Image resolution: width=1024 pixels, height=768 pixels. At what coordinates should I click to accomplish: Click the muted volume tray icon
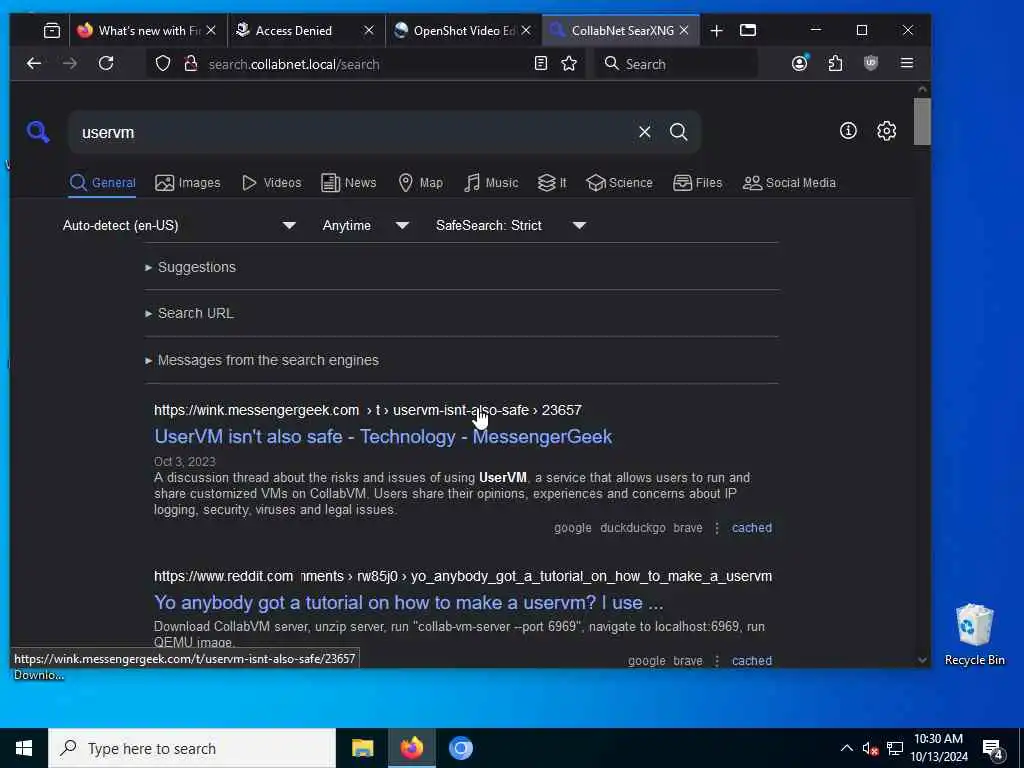[870, 748]
